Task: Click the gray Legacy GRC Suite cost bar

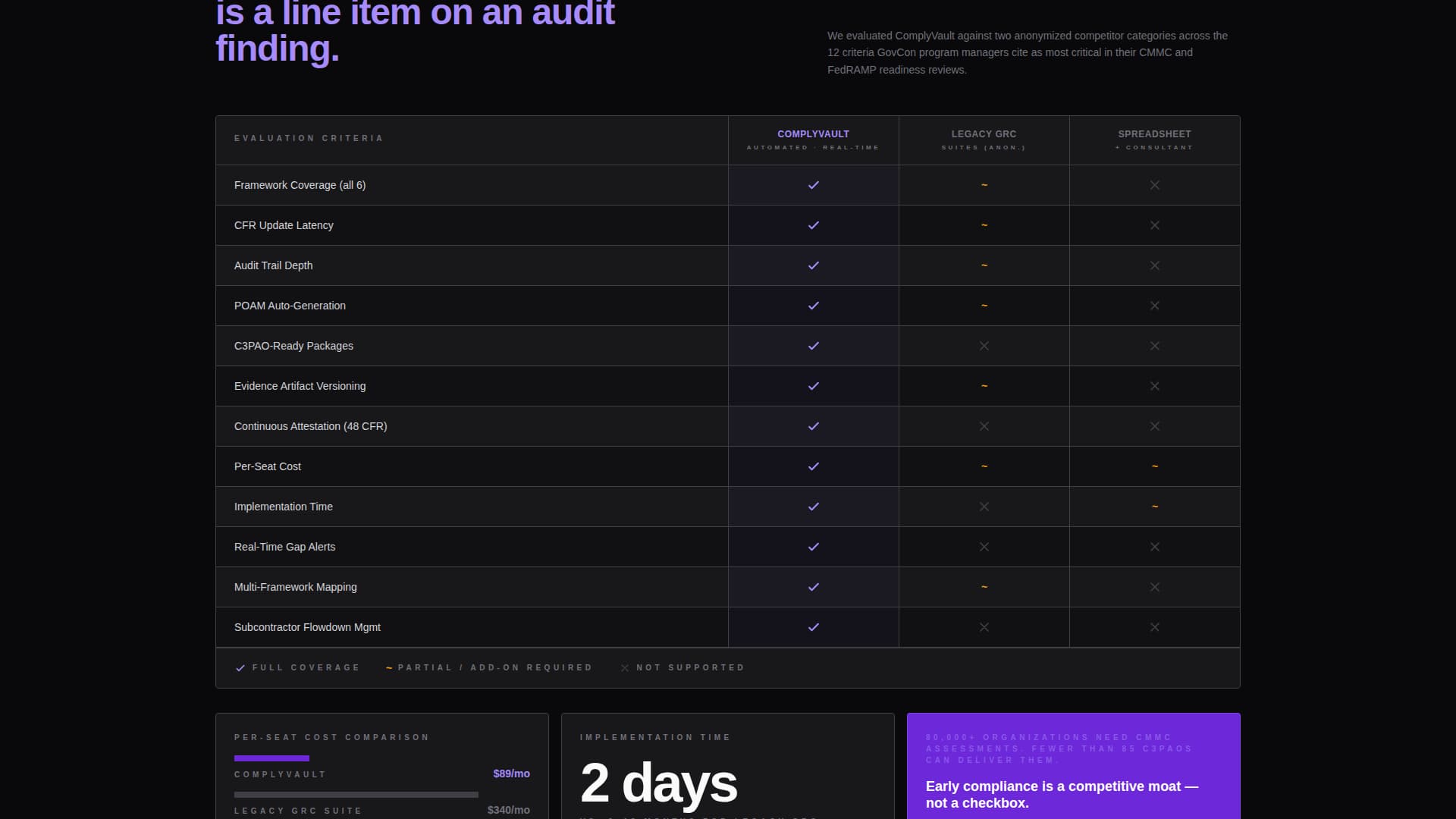Action: (356, 795)
